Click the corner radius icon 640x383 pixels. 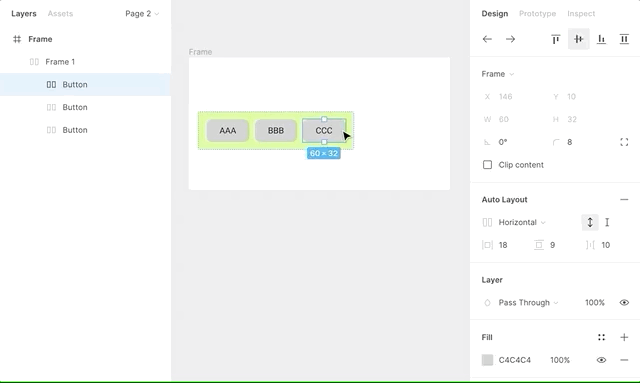[556, 142]
